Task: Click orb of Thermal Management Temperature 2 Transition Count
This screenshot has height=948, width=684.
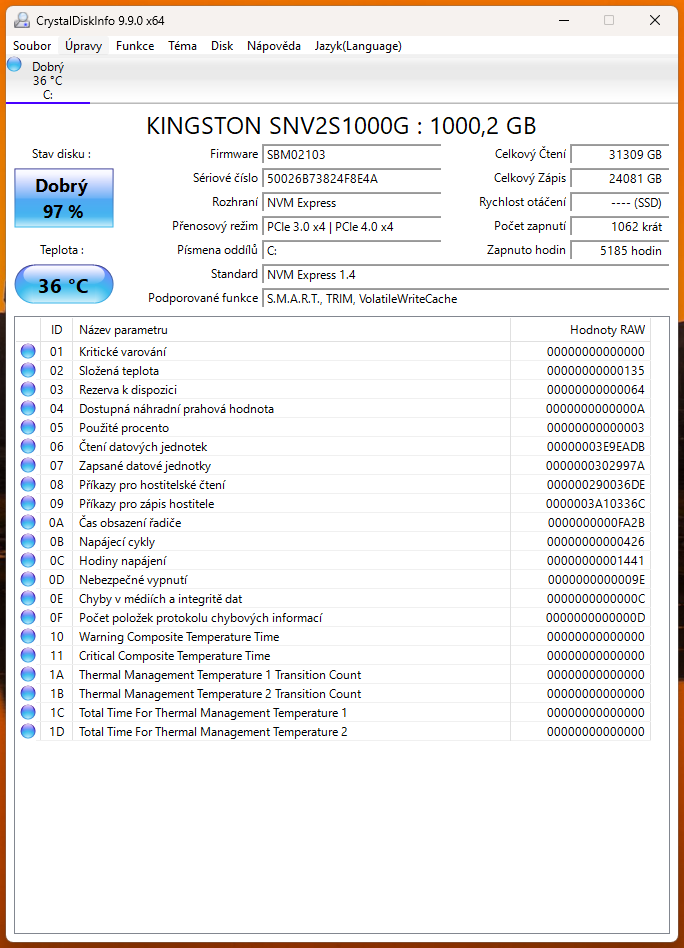Action: coord(28,693)
